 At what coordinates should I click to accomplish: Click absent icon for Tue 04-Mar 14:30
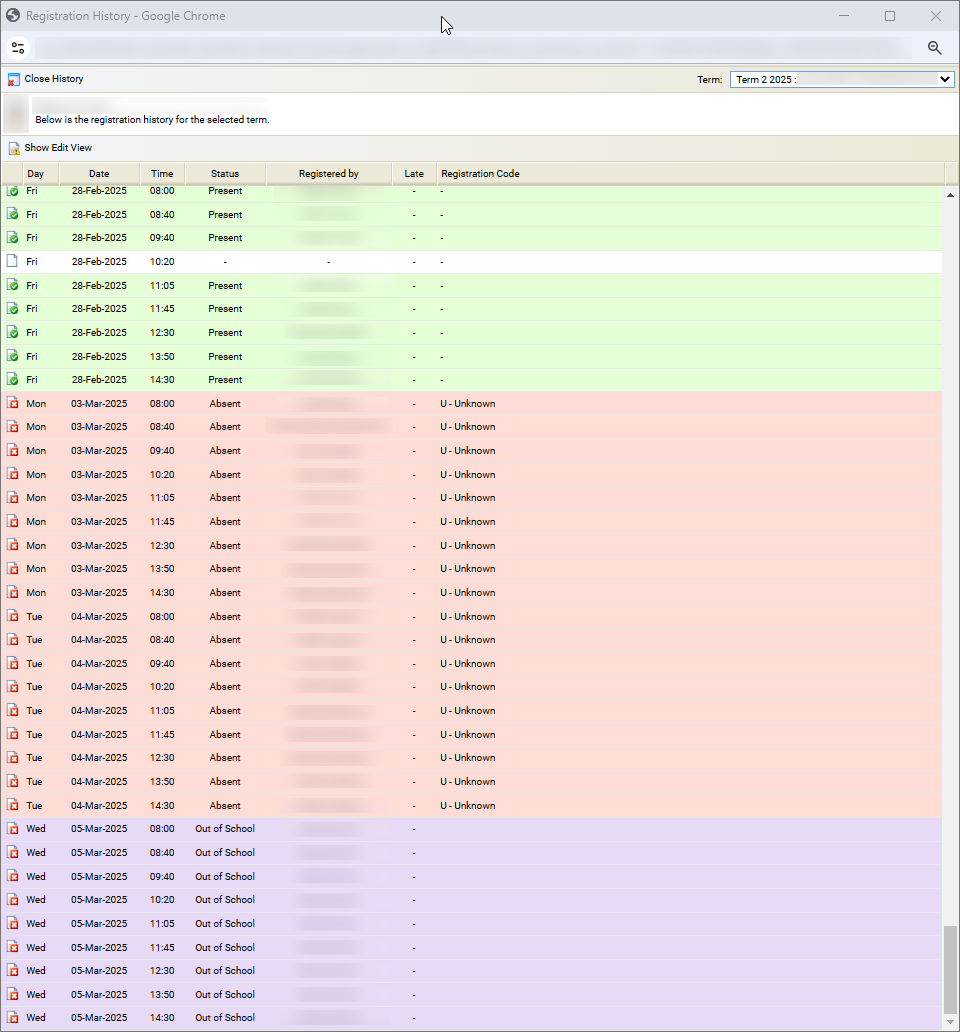coord(13,805)
